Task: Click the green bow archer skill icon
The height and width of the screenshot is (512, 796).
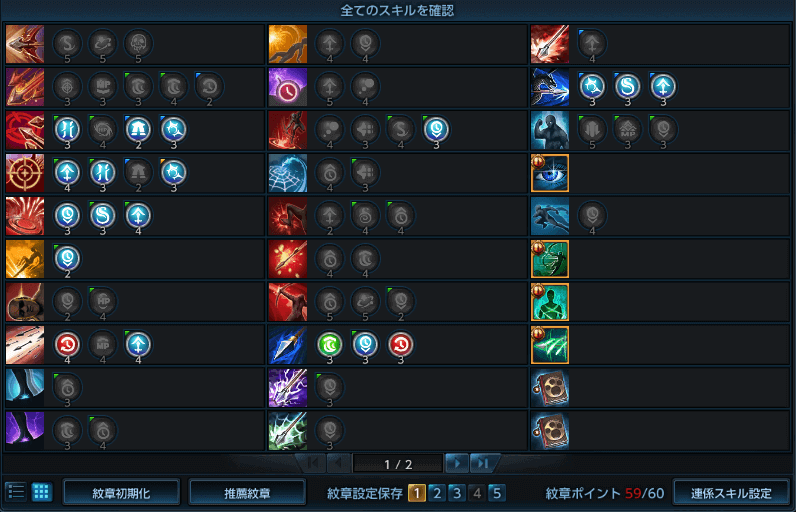Action: [550, 259]
